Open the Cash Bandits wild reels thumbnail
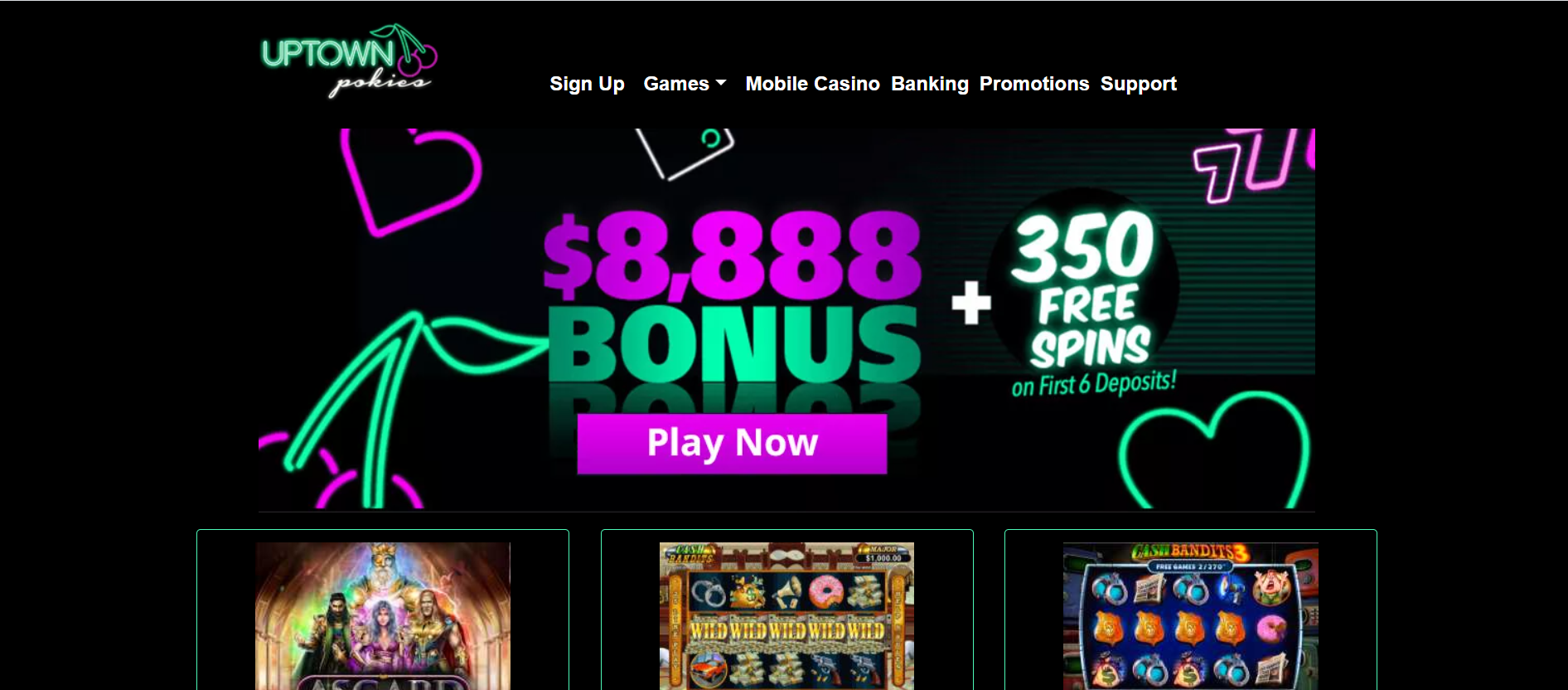The image size is (1568, 690). (786, 616)
